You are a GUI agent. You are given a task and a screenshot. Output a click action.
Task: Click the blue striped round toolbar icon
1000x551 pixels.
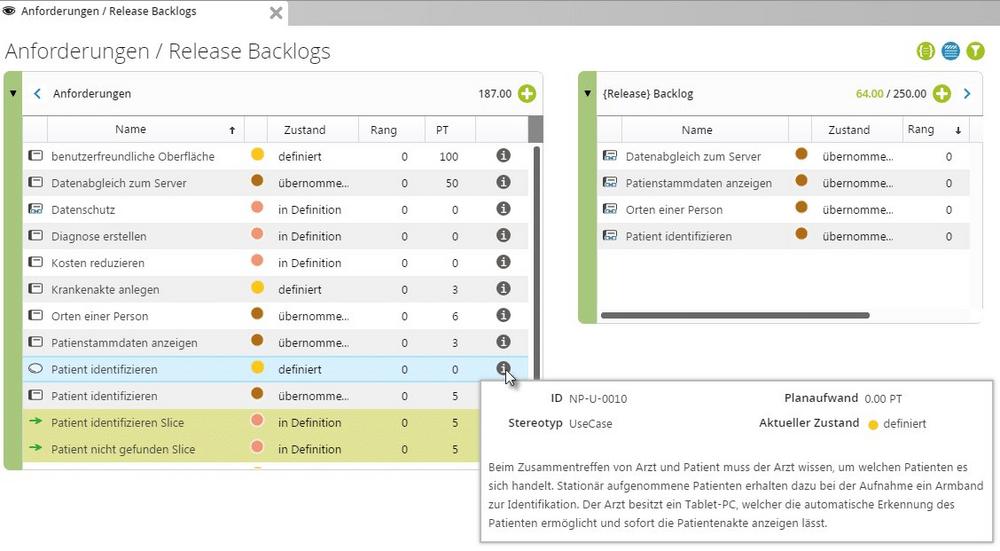pyautogui.click(x=950, y=51)
